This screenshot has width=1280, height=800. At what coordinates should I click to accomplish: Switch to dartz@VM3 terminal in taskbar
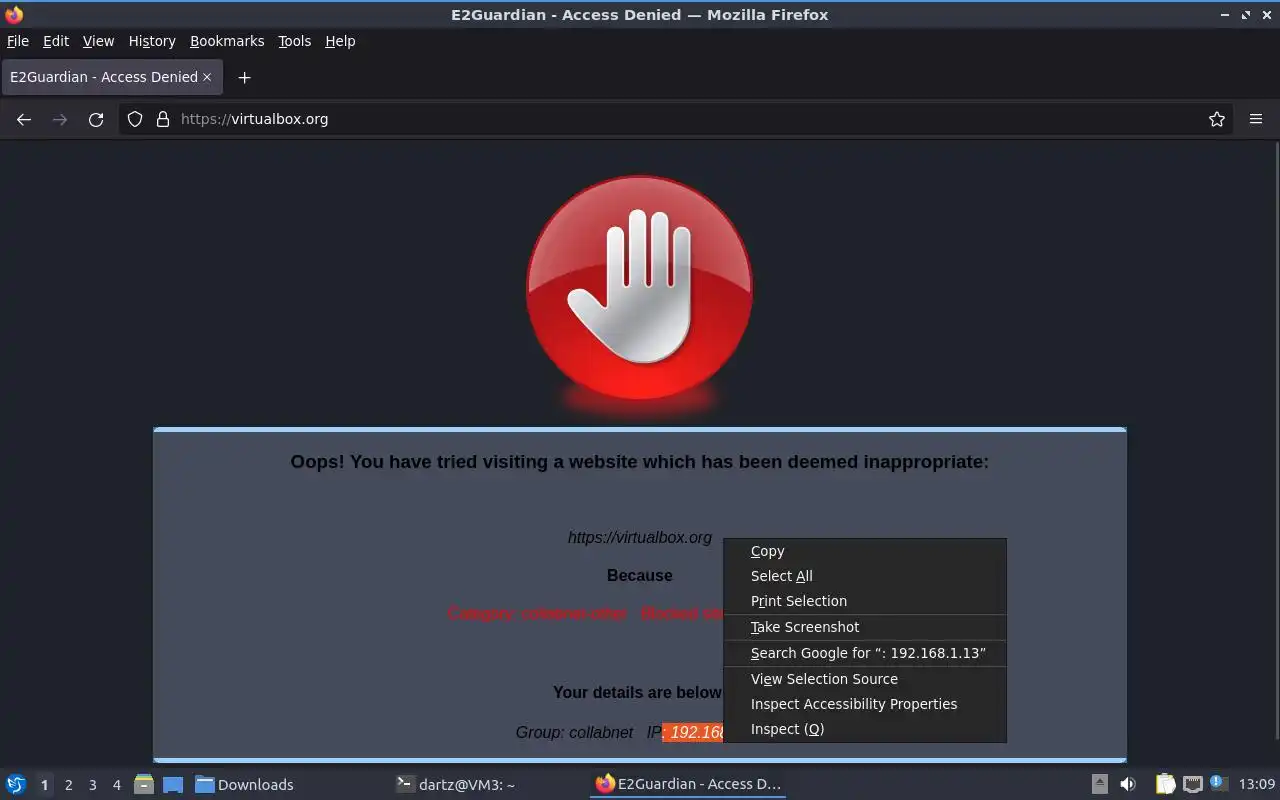tap(488, 784)
